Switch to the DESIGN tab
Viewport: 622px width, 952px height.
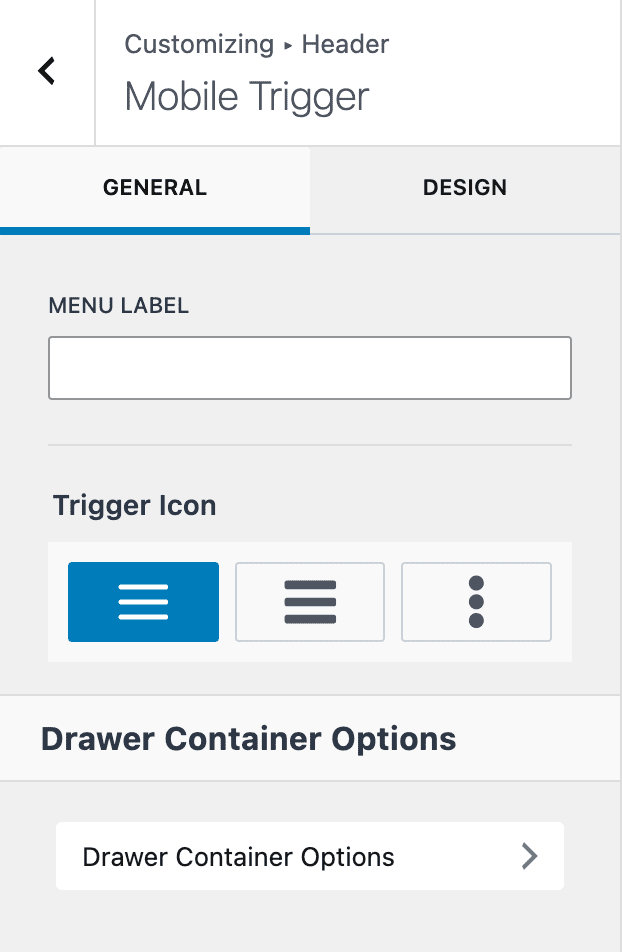(465, 188)
